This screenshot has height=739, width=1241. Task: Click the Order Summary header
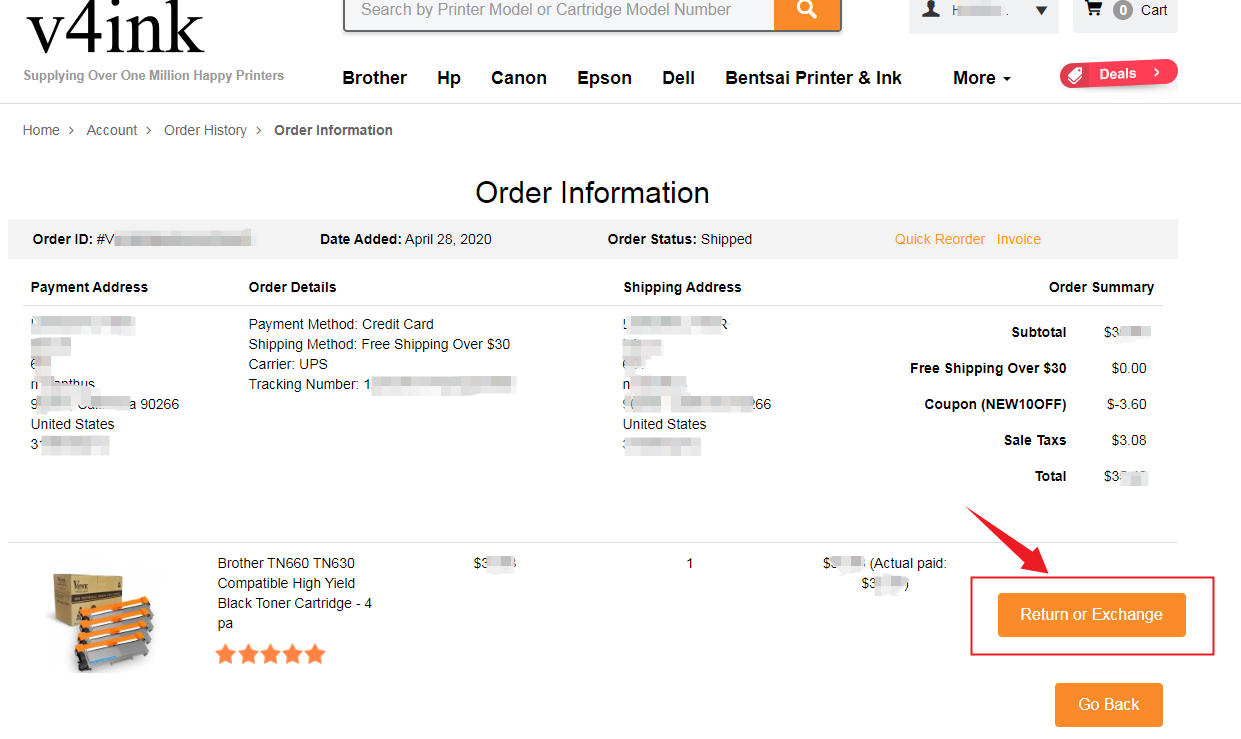click(1101, 287)
